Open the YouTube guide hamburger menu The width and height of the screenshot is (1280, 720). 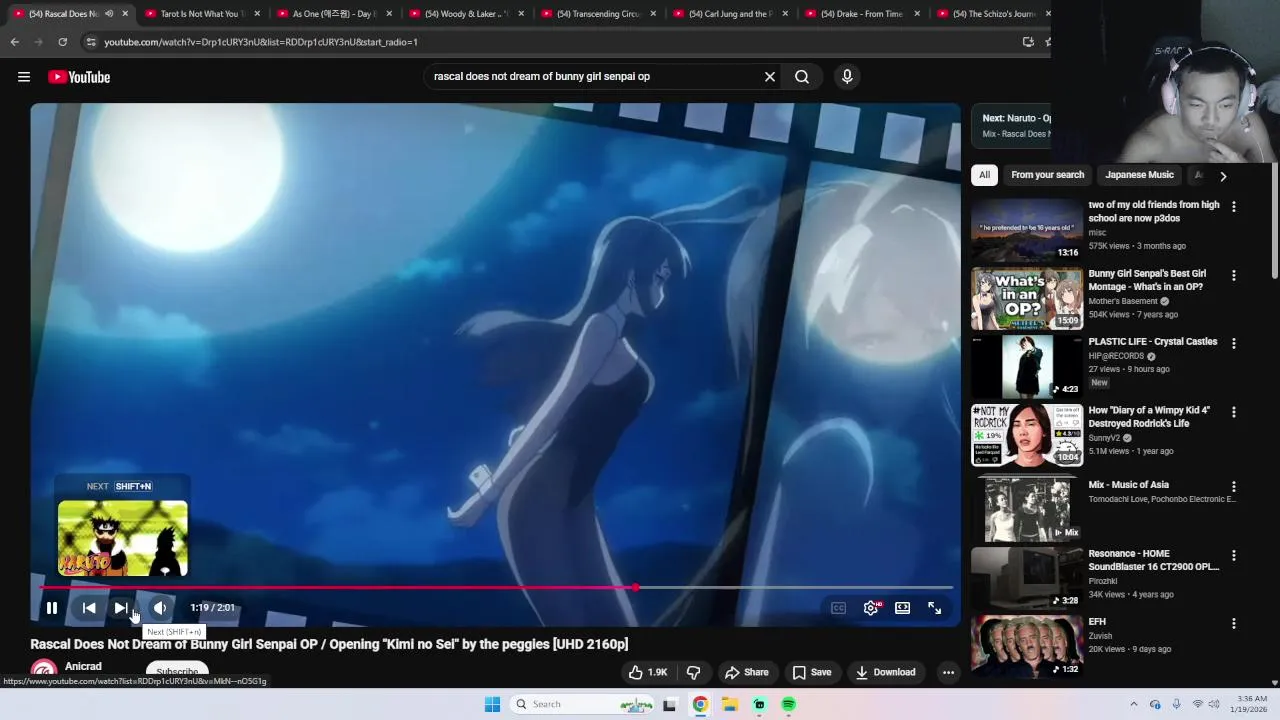click(x=24, y=77)
